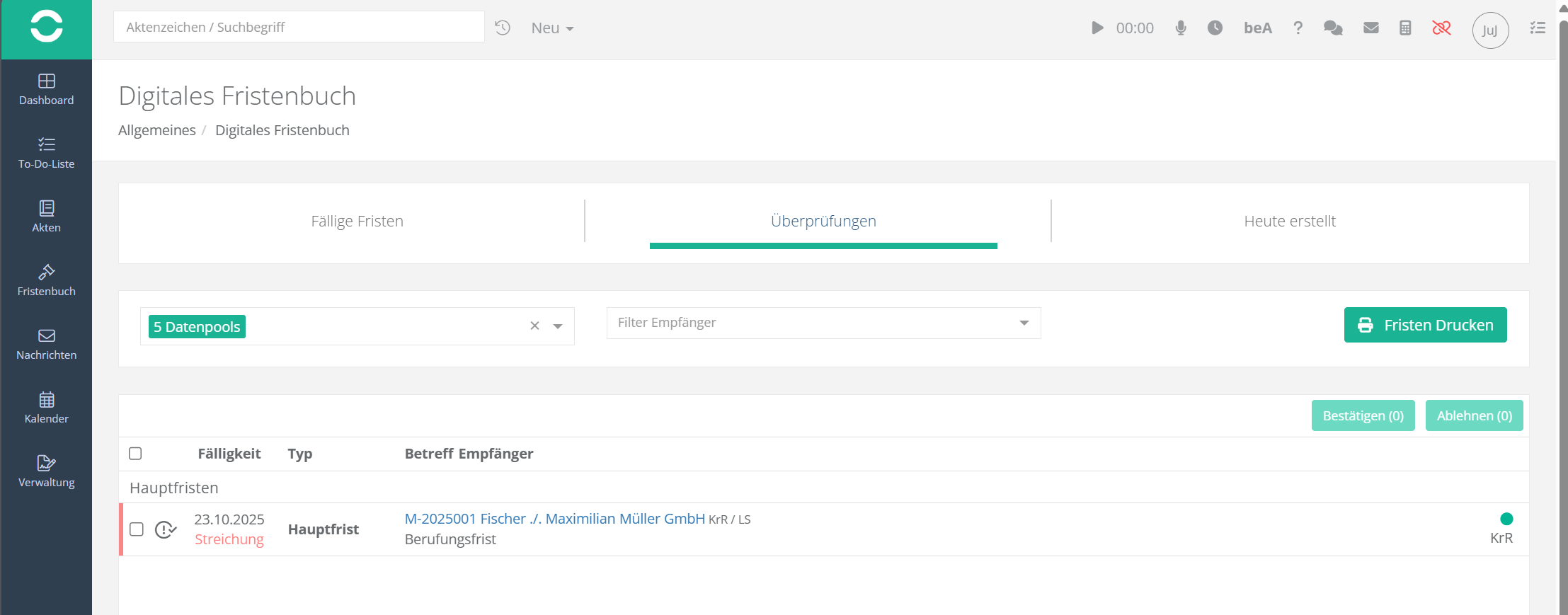Open Kalender in the sidebar
Screen dimensions: 1568x615
click(x=46, y=408)
